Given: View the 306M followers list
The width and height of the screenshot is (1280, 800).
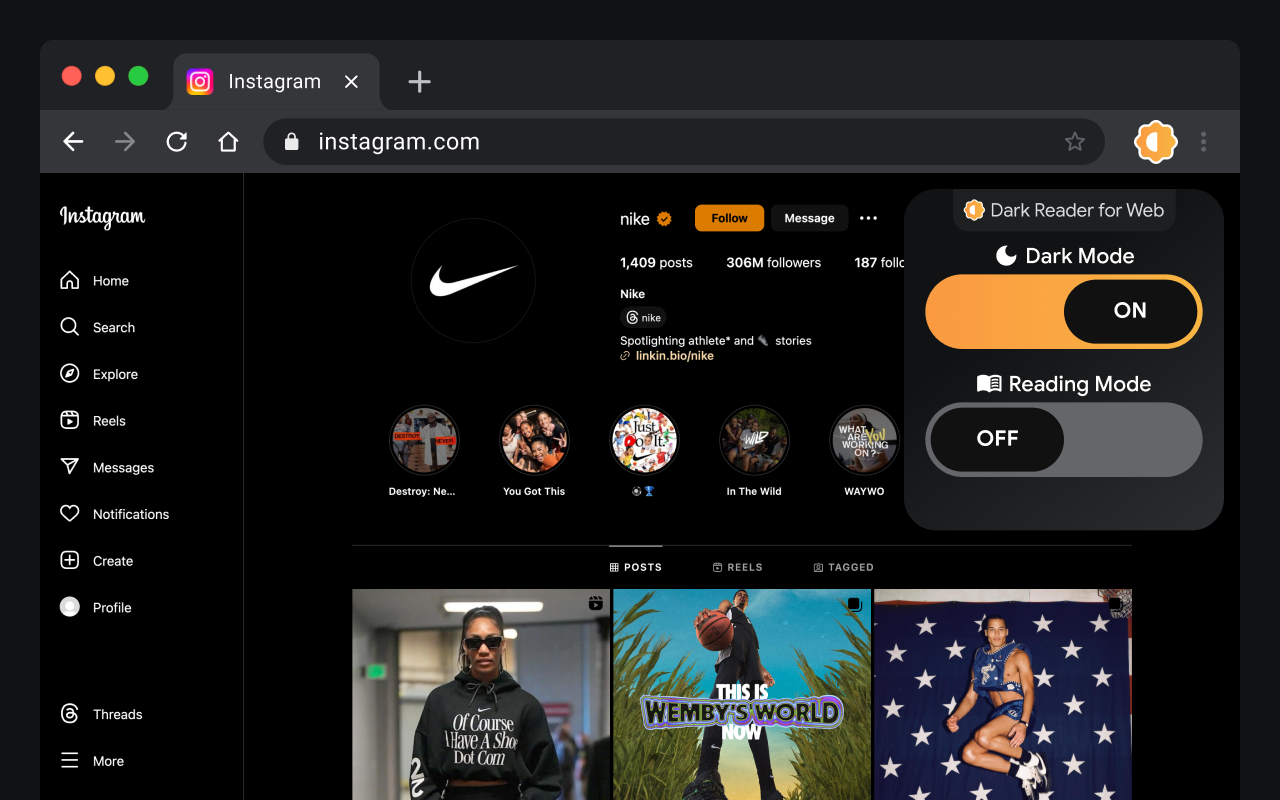Looking at the screenshot, I should (773, 263).
